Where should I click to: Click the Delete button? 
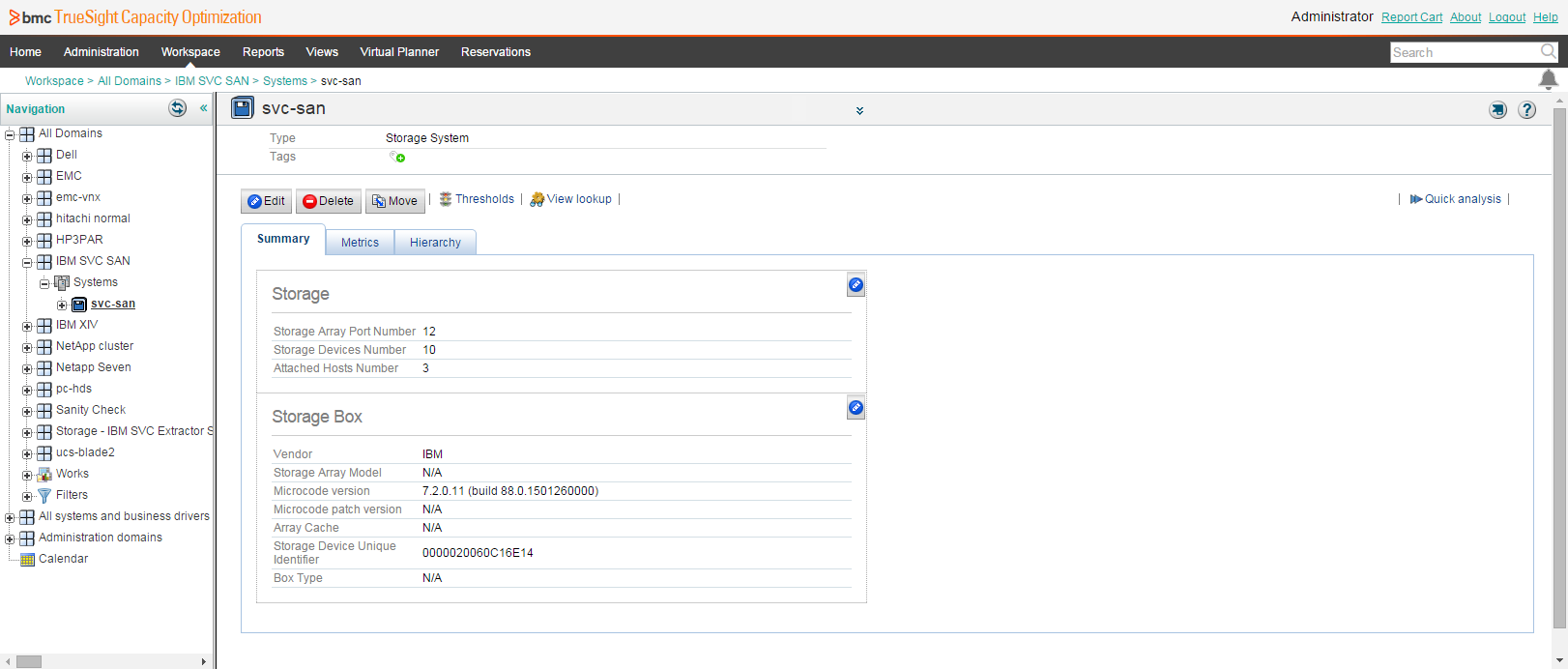click(328, 201)
